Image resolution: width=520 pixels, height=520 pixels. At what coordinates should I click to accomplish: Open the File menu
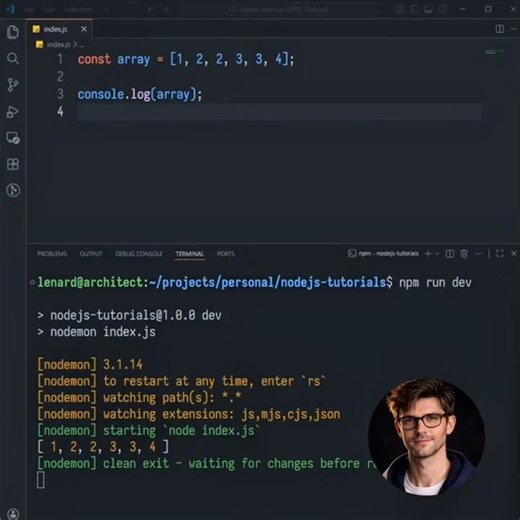click(29, 9)
